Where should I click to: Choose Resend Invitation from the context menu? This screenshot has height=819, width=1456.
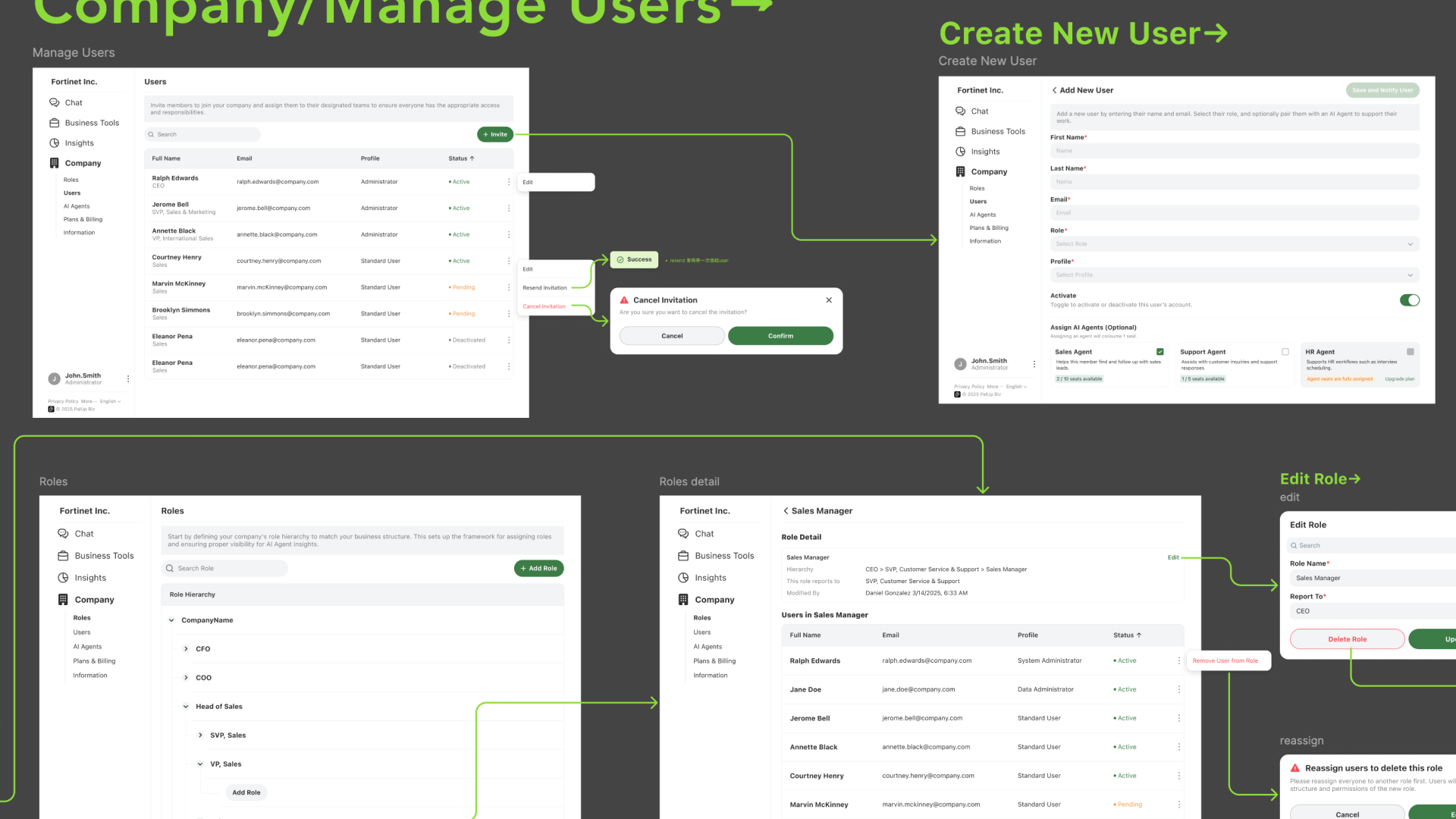tap(544, 288)
